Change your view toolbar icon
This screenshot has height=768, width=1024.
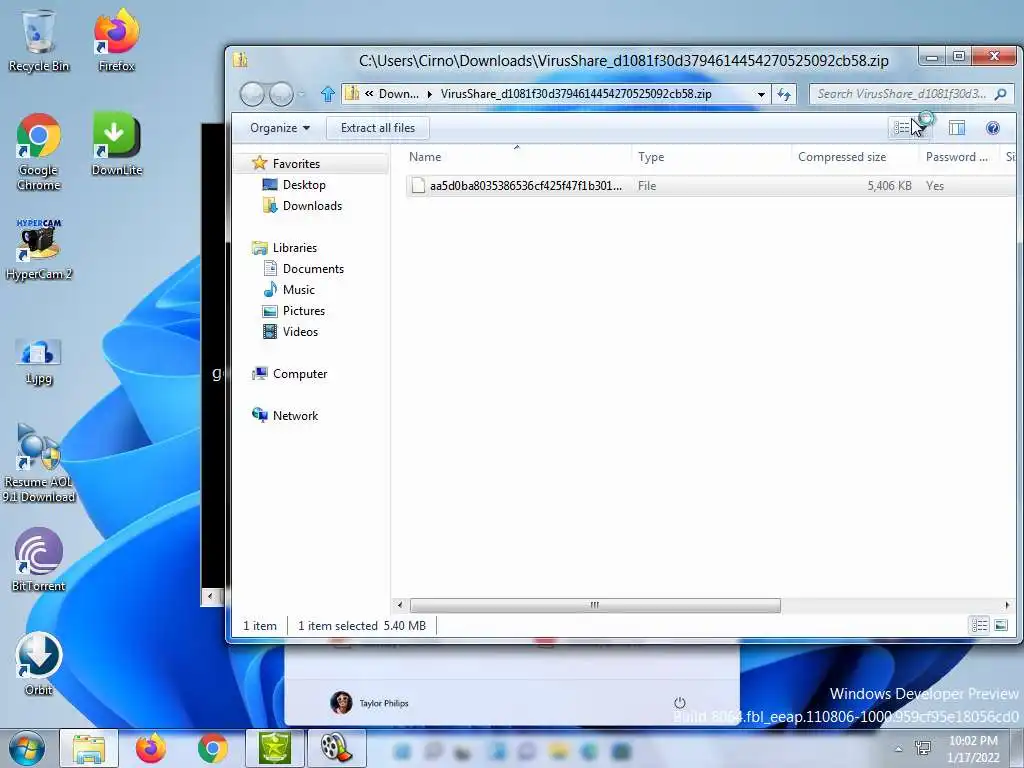pyautogui.click(x=902, y=128)
